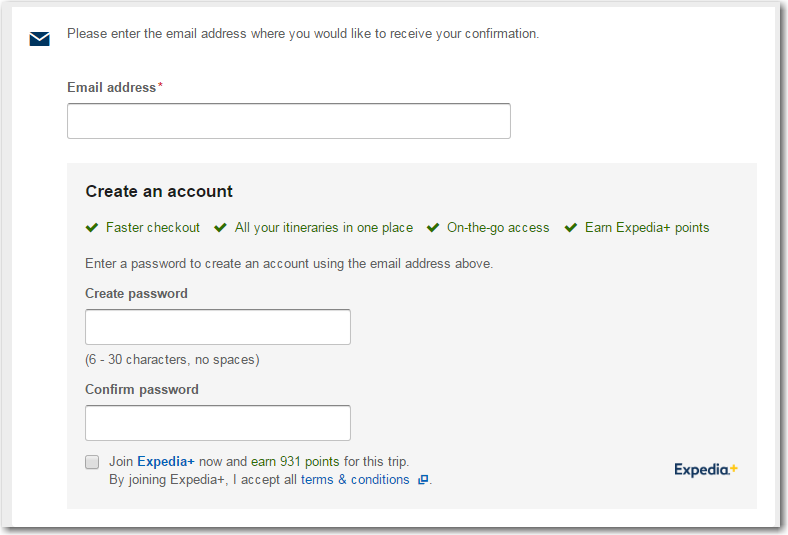Image resolution: width=788 pixels, height=535 pixels.
Task: Click the checkmark beside Faster checkout
Action: point(92,228)
